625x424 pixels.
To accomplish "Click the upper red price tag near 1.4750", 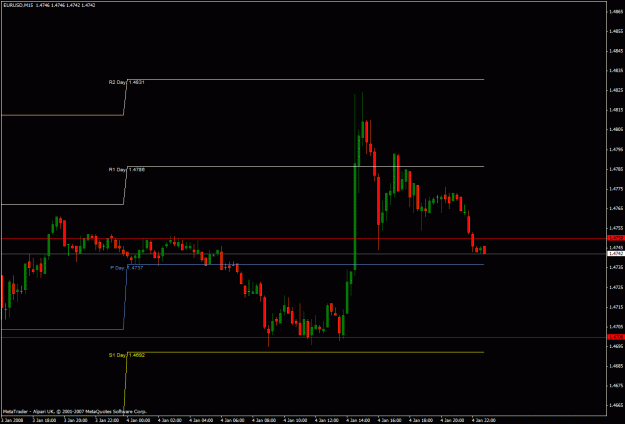I will 615,238.
